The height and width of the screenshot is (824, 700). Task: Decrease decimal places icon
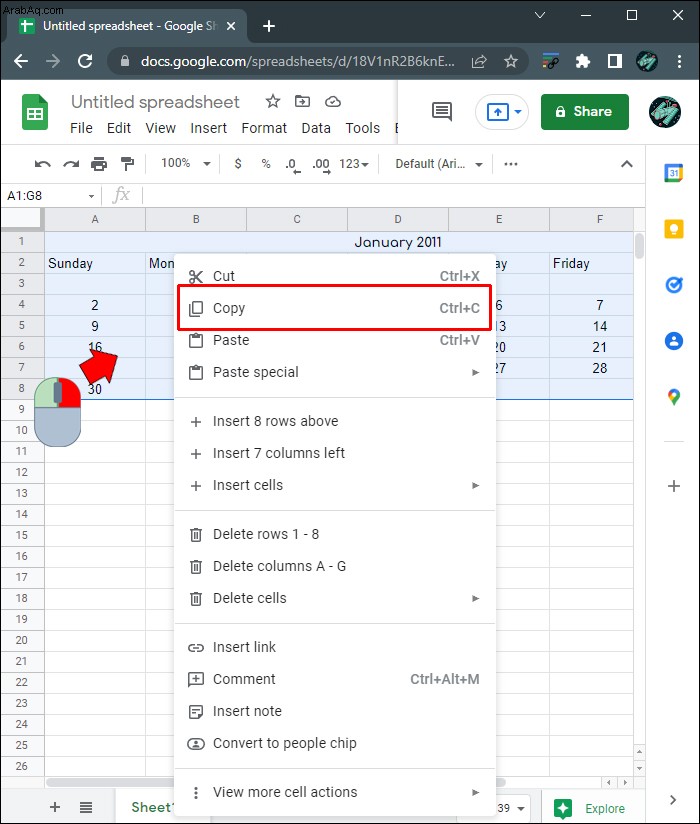(293, 165)
